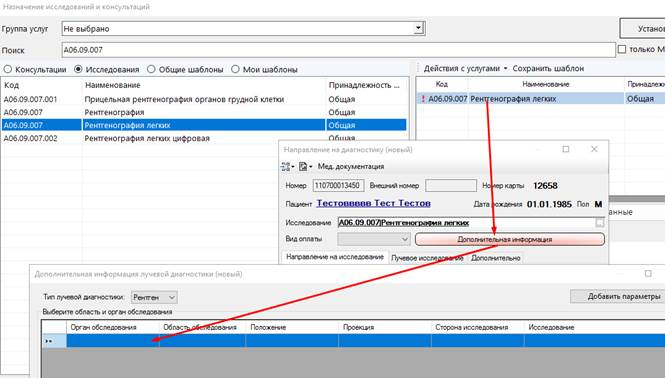Click the lookup button in Исследование field
Image resolution: width=665 pixels, height=378 pixels.
pyautogui.click(x=599, y=222)
